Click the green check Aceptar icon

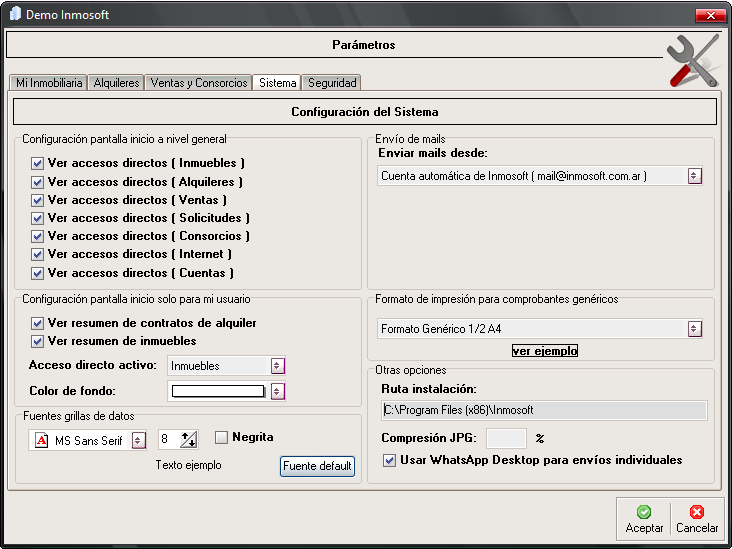(x=644, y=512)
